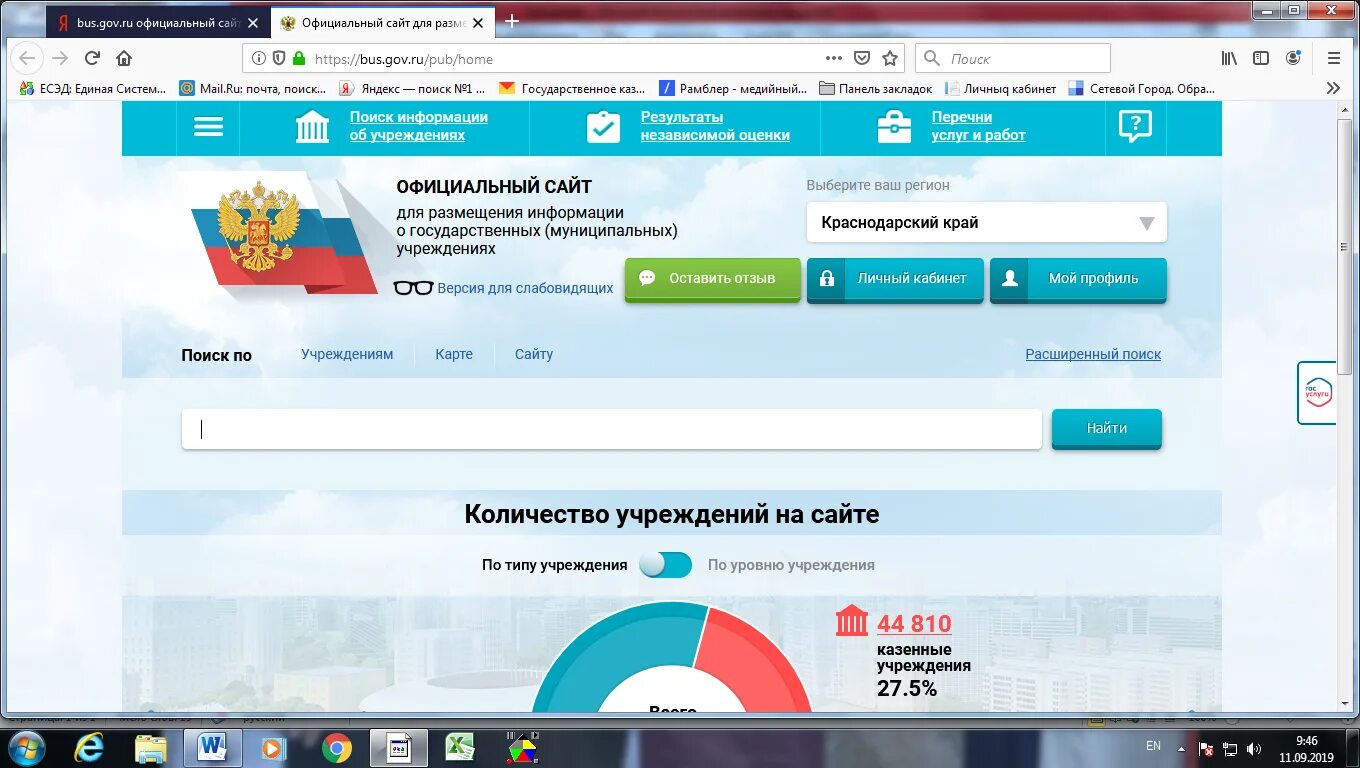Open Мой профиль button
This screenshot has width=1360, height=768.
click(x=1078, y=279)
